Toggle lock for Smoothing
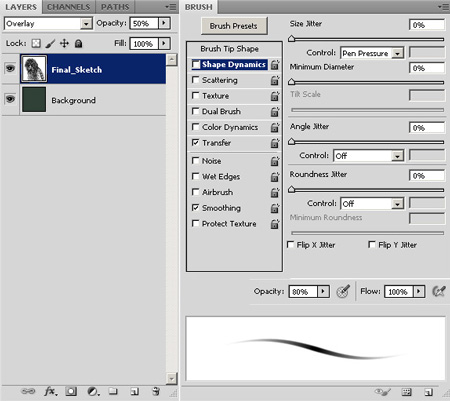Viewport: 450px width, 401px height. (275, 208)
